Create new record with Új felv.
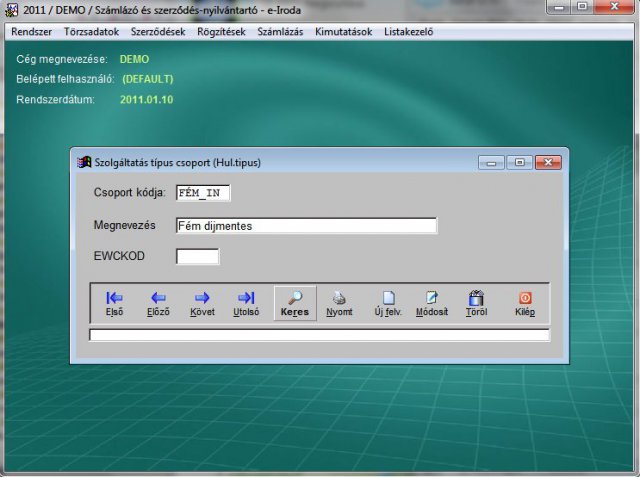Viewport: 640px width, 477px height. click(389, 303)
